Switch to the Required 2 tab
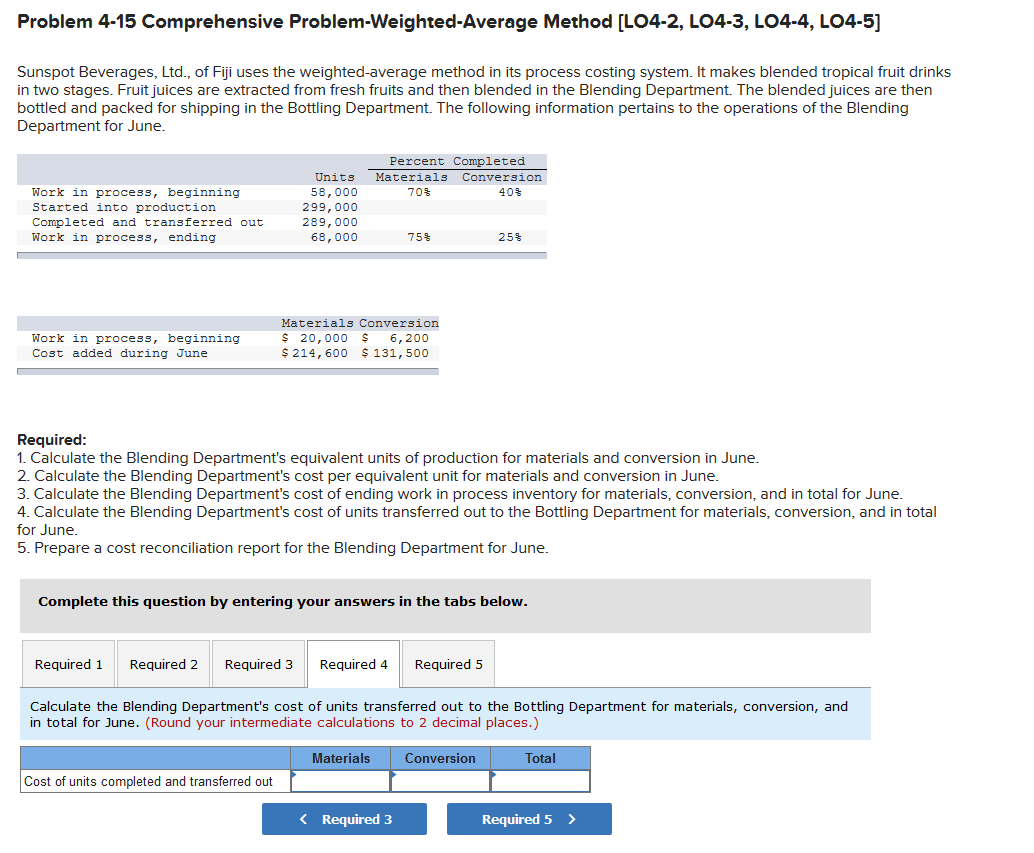Viewport: 1034px width, 853px height. [163, 663]
